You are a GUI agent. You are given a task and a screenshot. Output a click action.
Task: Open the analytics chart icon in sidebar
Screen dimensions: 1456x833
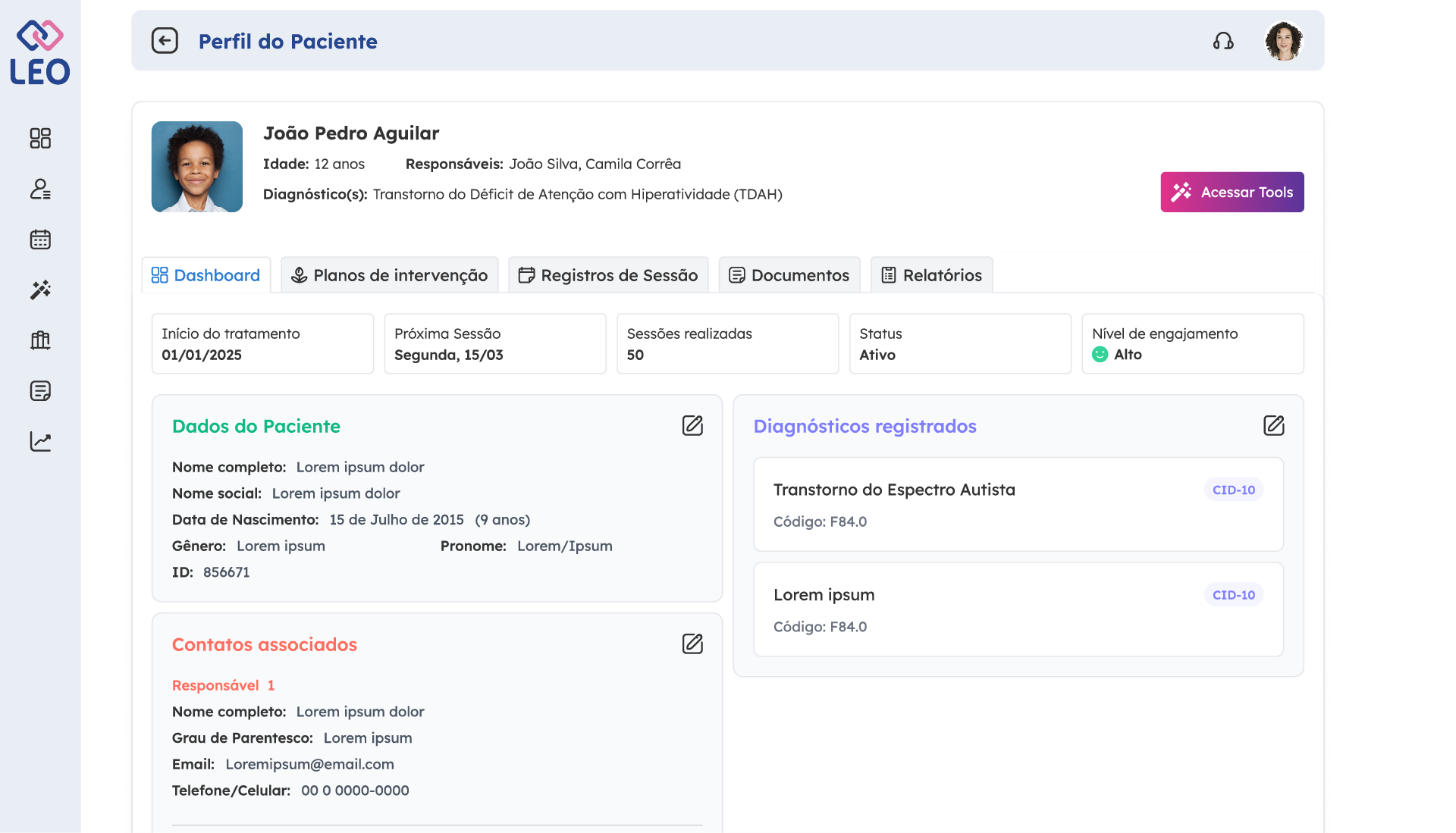[40, 441]
